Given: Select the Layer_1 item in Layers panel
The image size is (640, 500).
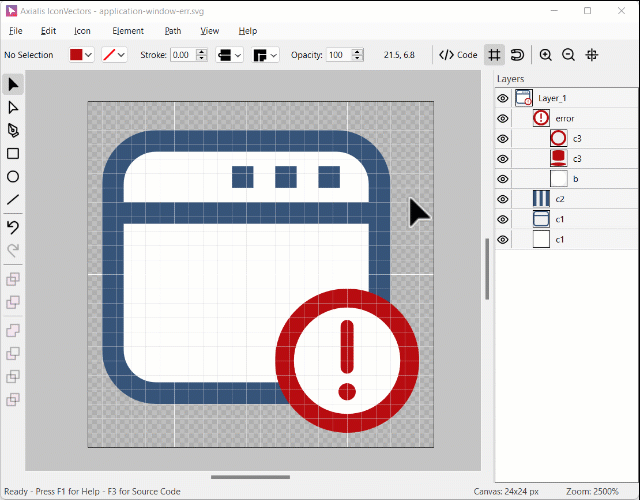Looking at the screenshot, I should [552, 98].
